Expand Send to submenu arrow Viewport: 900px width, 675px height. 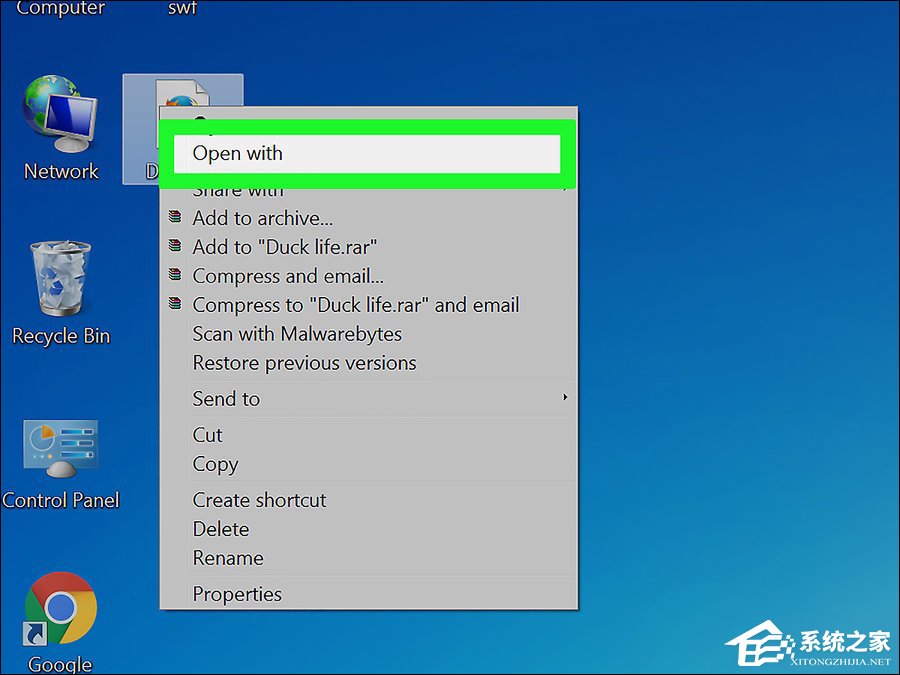pyautogui.click(x=565, y=397)
